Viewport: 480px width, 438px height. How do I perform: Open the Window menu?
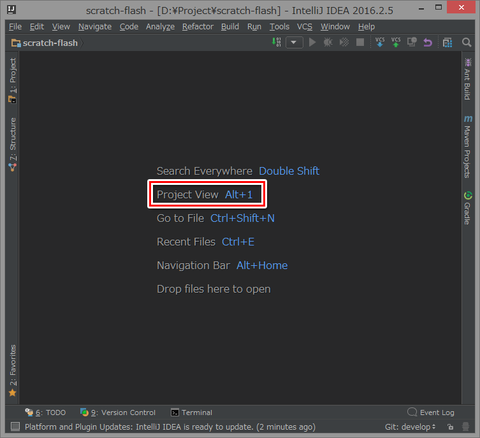pos(335,27)
